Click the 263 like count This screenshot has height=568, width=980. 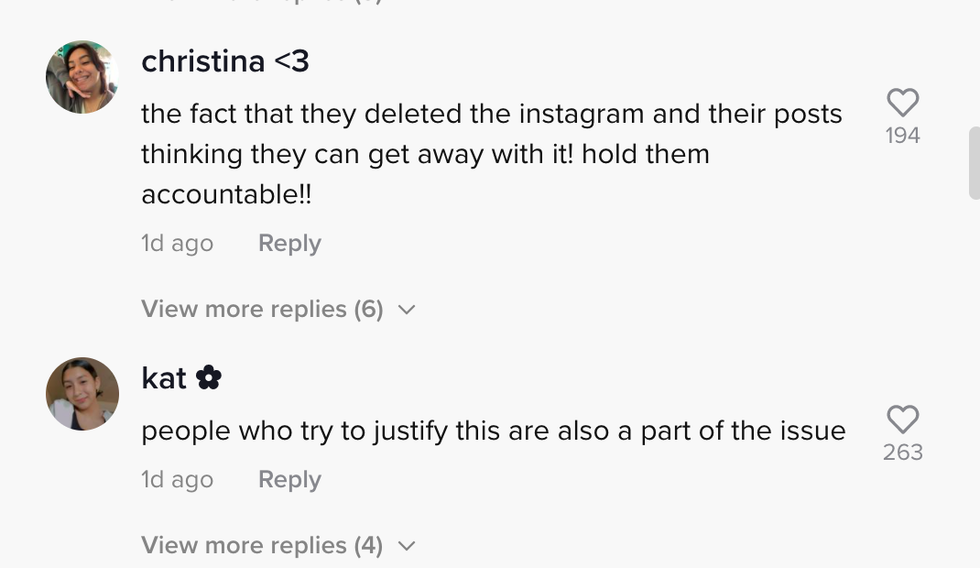coord(902,453)
